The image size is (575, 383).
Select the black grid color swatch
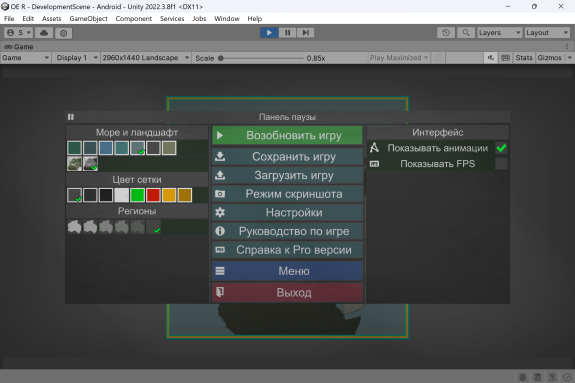tap(106, 195)
